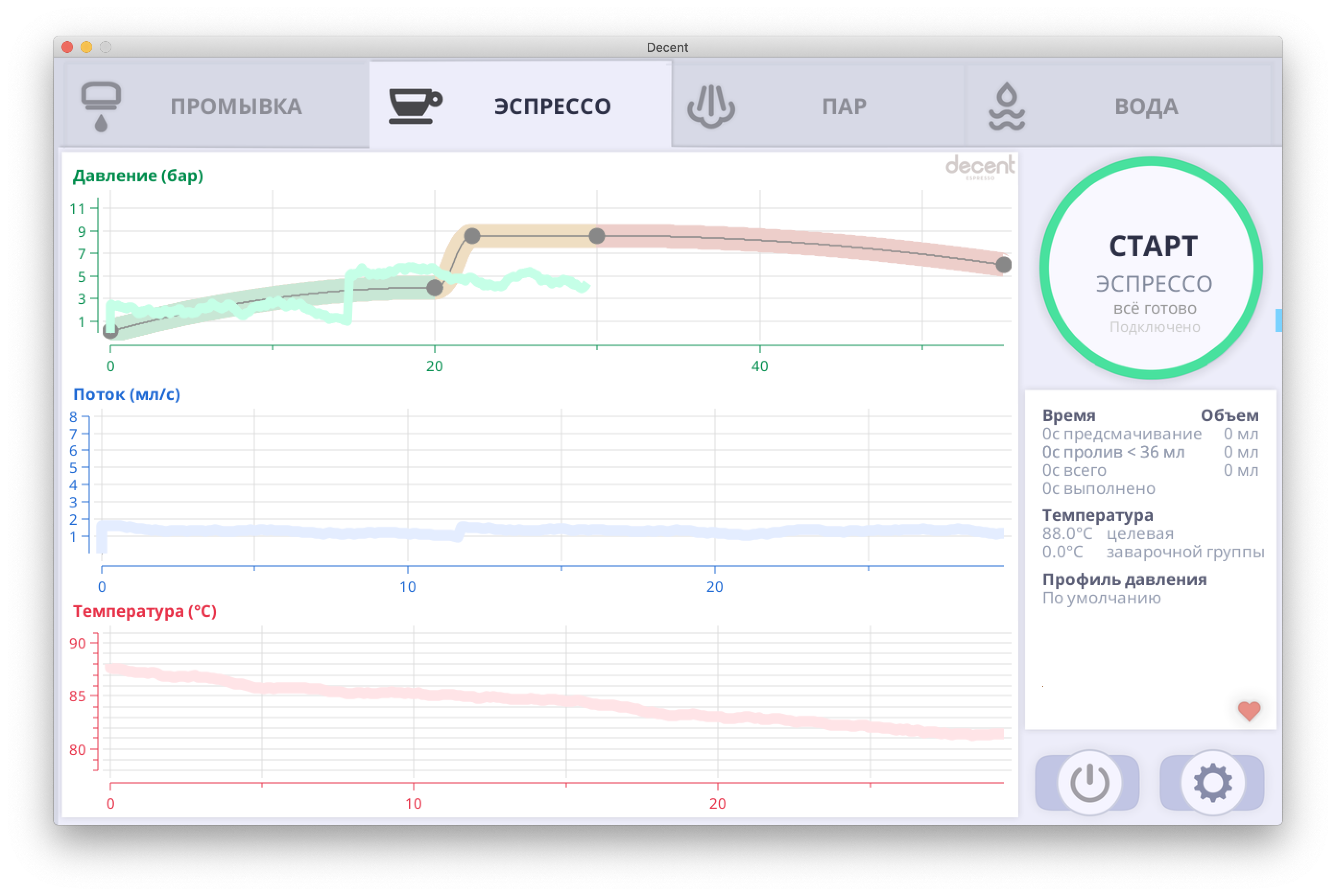Click the 9 bar pressure profile point
The height and width of the screenshot is (896, 1336).
pos(472,236)
